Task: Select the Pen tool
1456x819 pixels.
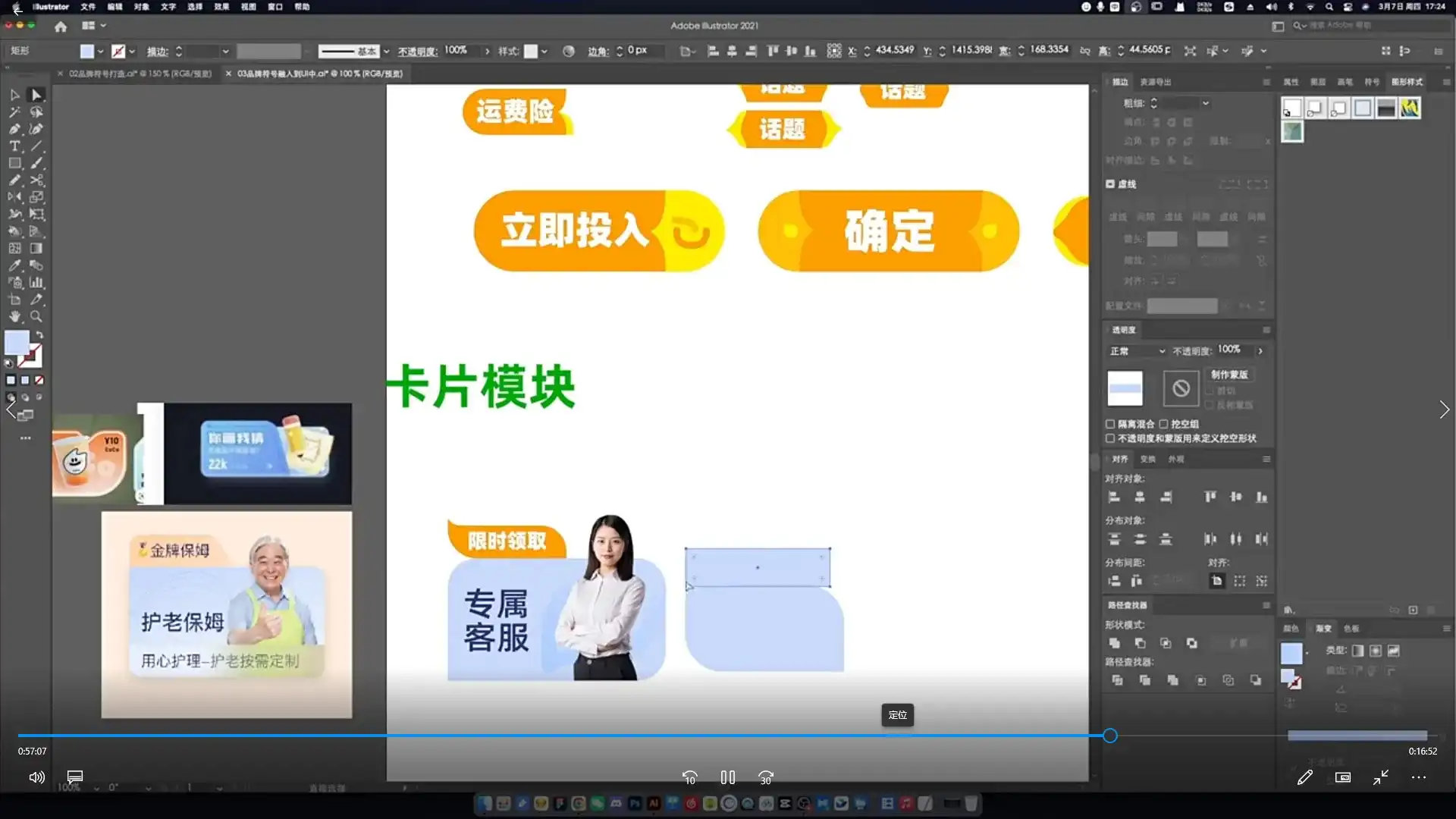Action: 15,129
